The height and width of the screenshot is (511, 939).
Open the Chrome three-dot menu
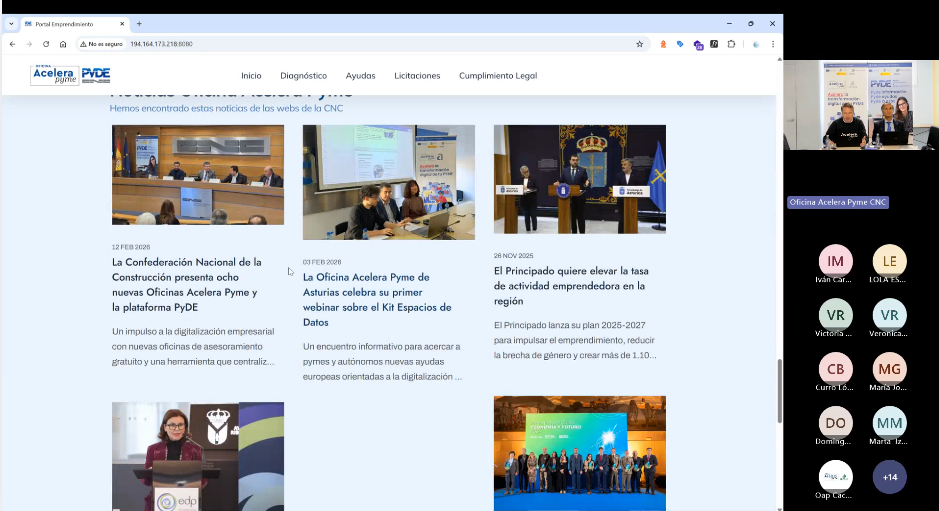tap(773, 44)
